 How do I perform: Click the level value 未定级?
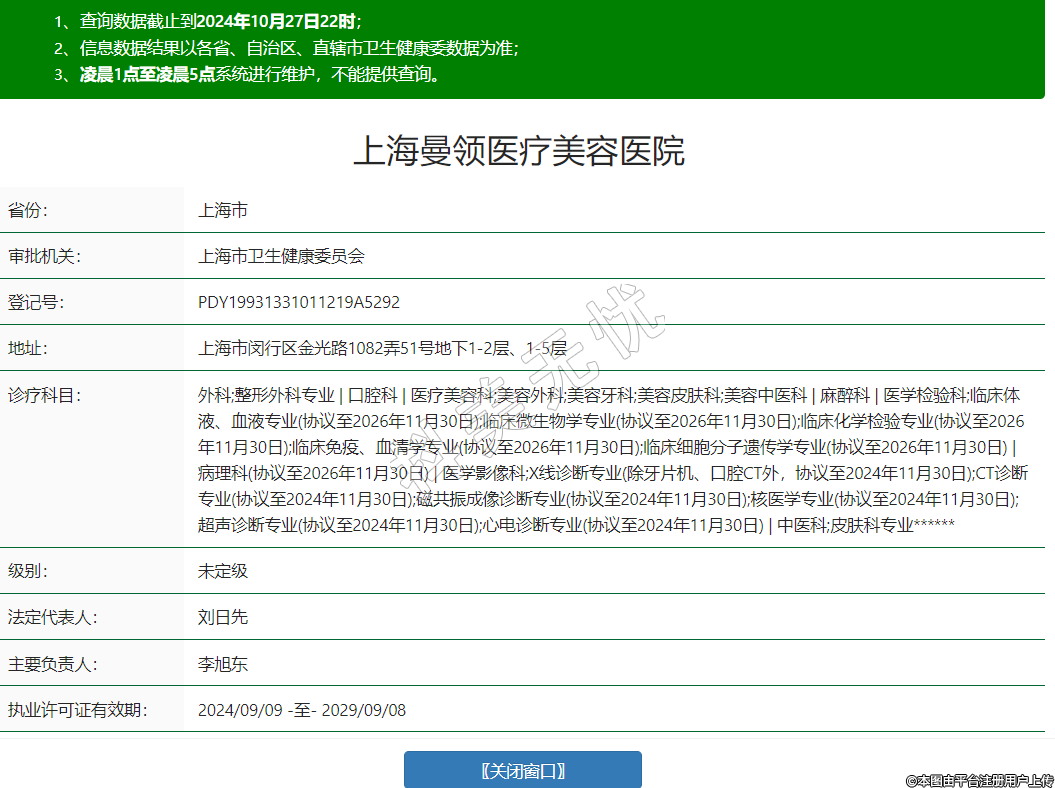click(222, 571)
